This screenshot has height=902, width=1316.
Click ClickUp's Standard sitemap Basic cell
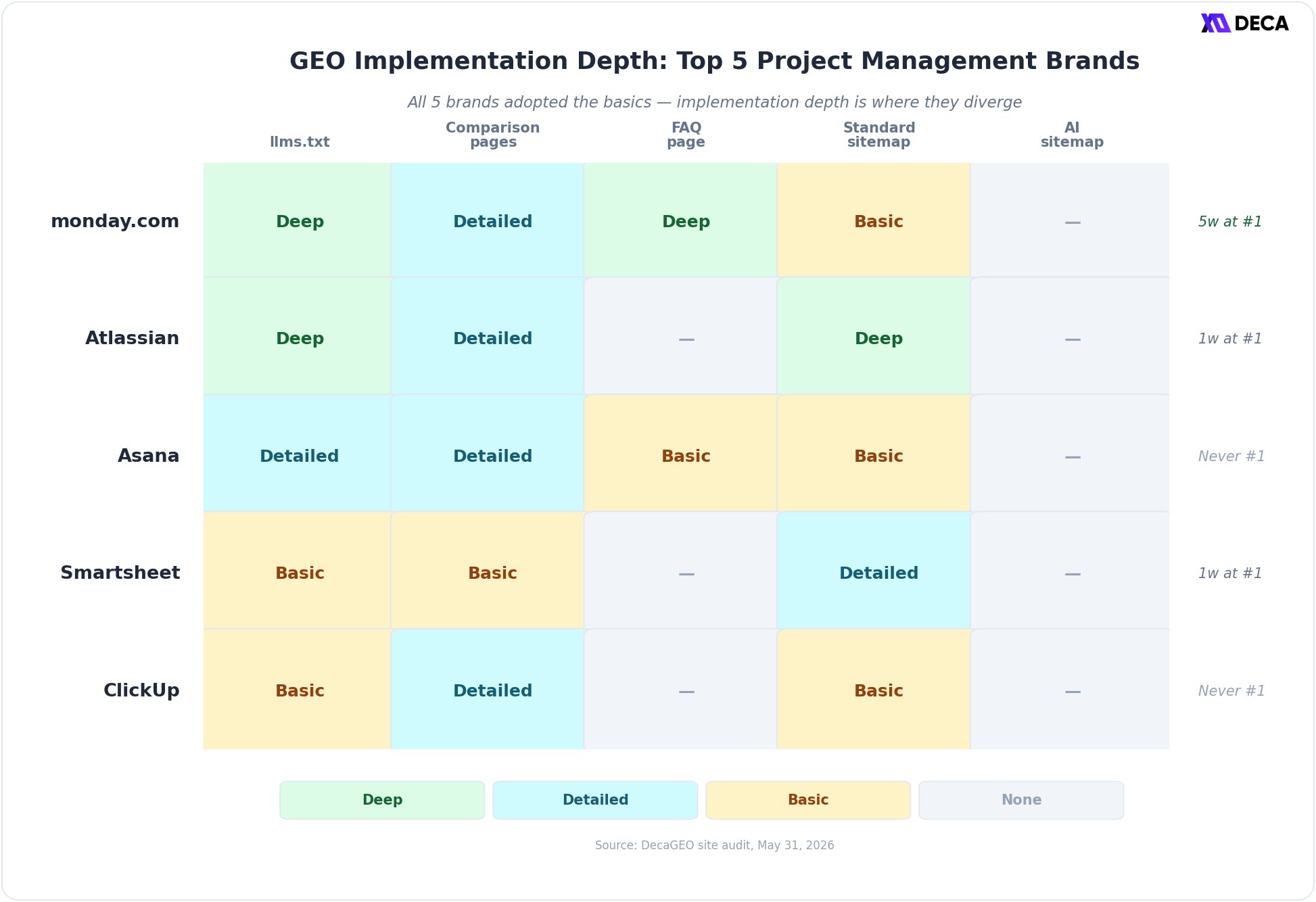874,689
